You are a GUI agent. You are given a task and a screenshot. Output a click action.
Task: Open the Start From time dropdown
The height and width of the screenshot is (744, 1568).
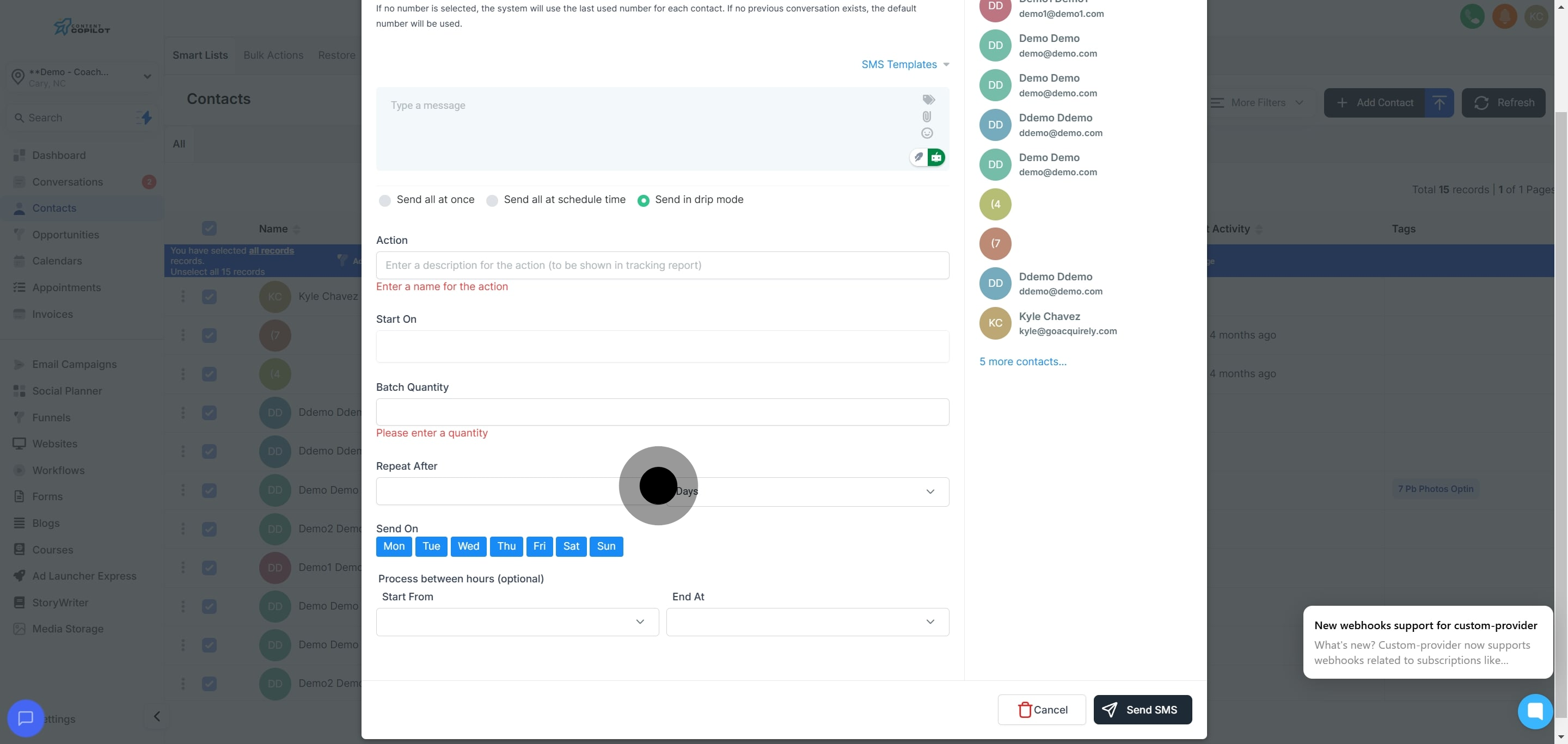click(517, 622)
